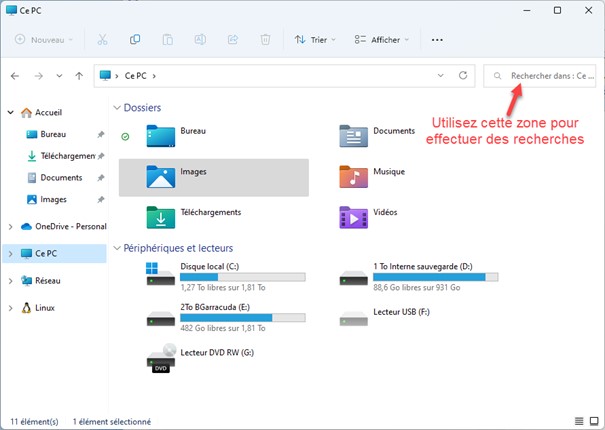Viewport: 605px width, 430px height.
Task: Open the three-dots more options menu
Action: [437, 40]
